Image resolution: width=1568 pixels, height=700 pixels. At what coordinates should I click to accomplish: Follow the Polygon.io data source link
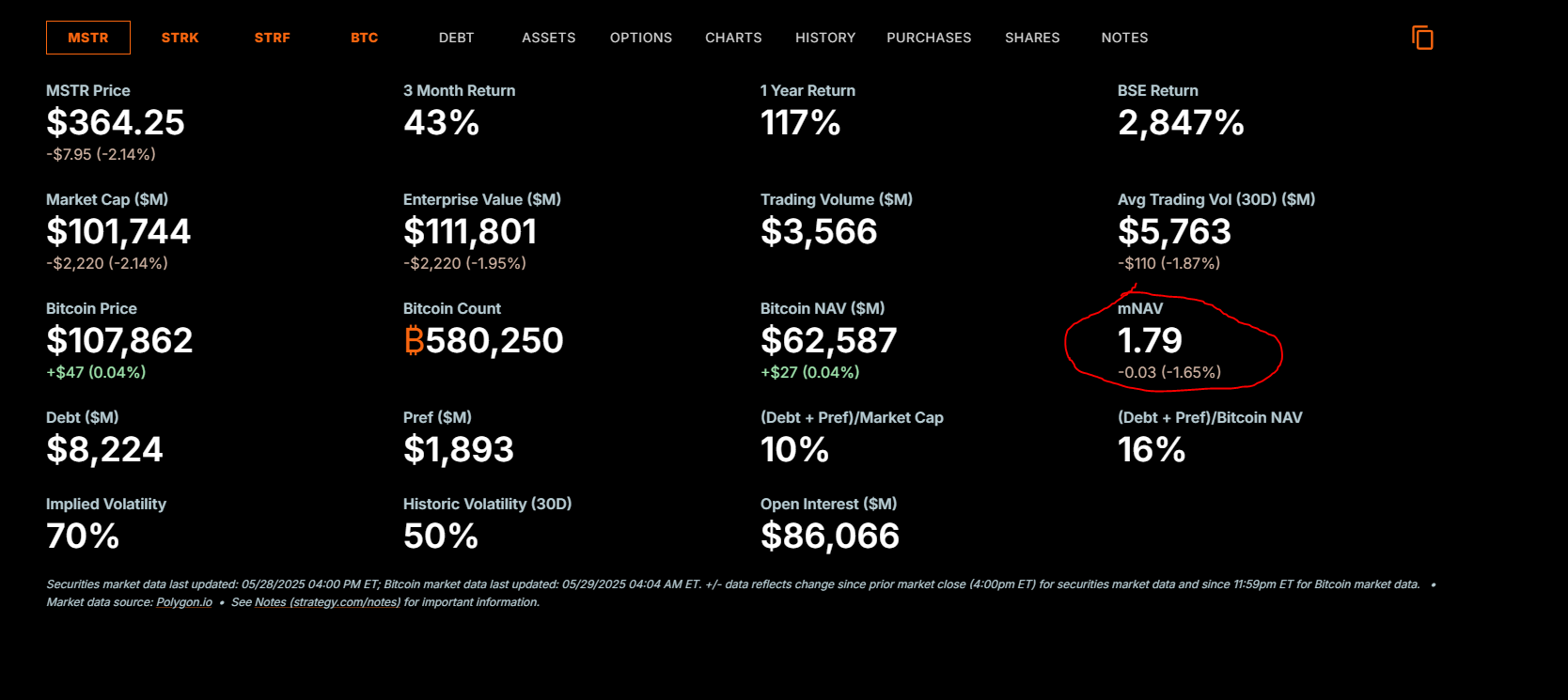[184, 602]
